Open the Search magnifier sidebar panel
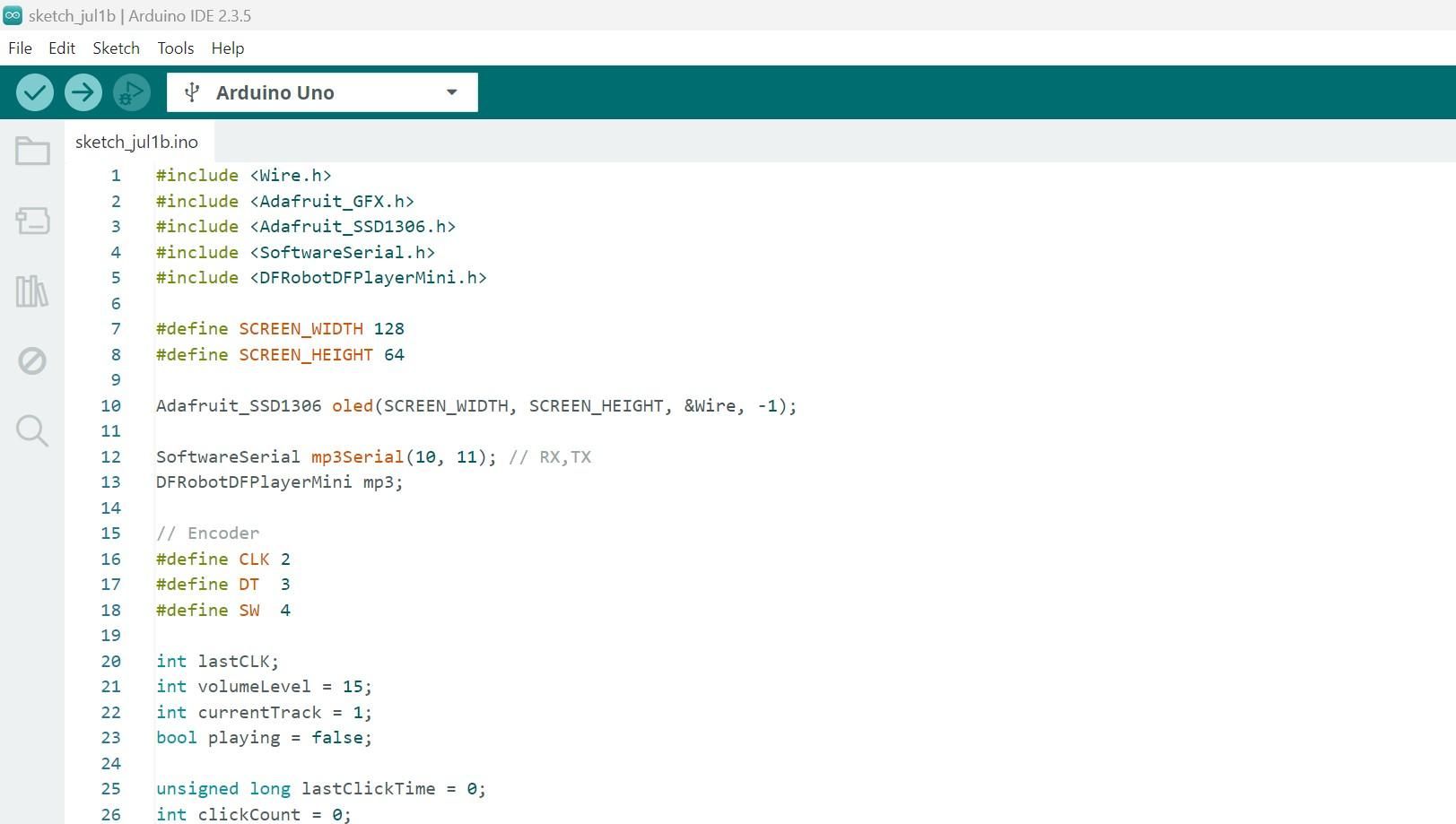 tap(32, 430)
